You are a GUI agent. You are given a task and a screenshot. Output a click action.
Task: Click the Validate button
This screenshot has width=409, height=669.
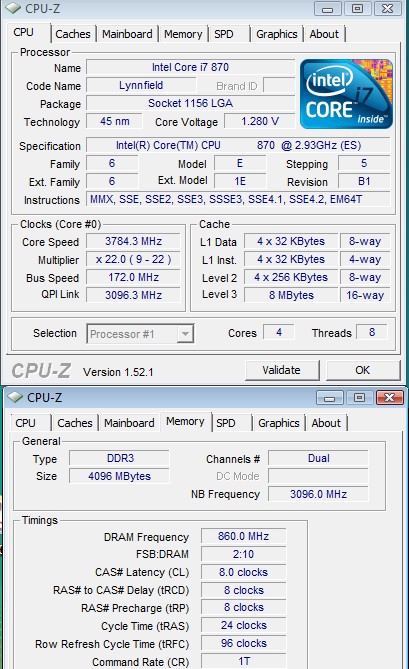[281, 370]
